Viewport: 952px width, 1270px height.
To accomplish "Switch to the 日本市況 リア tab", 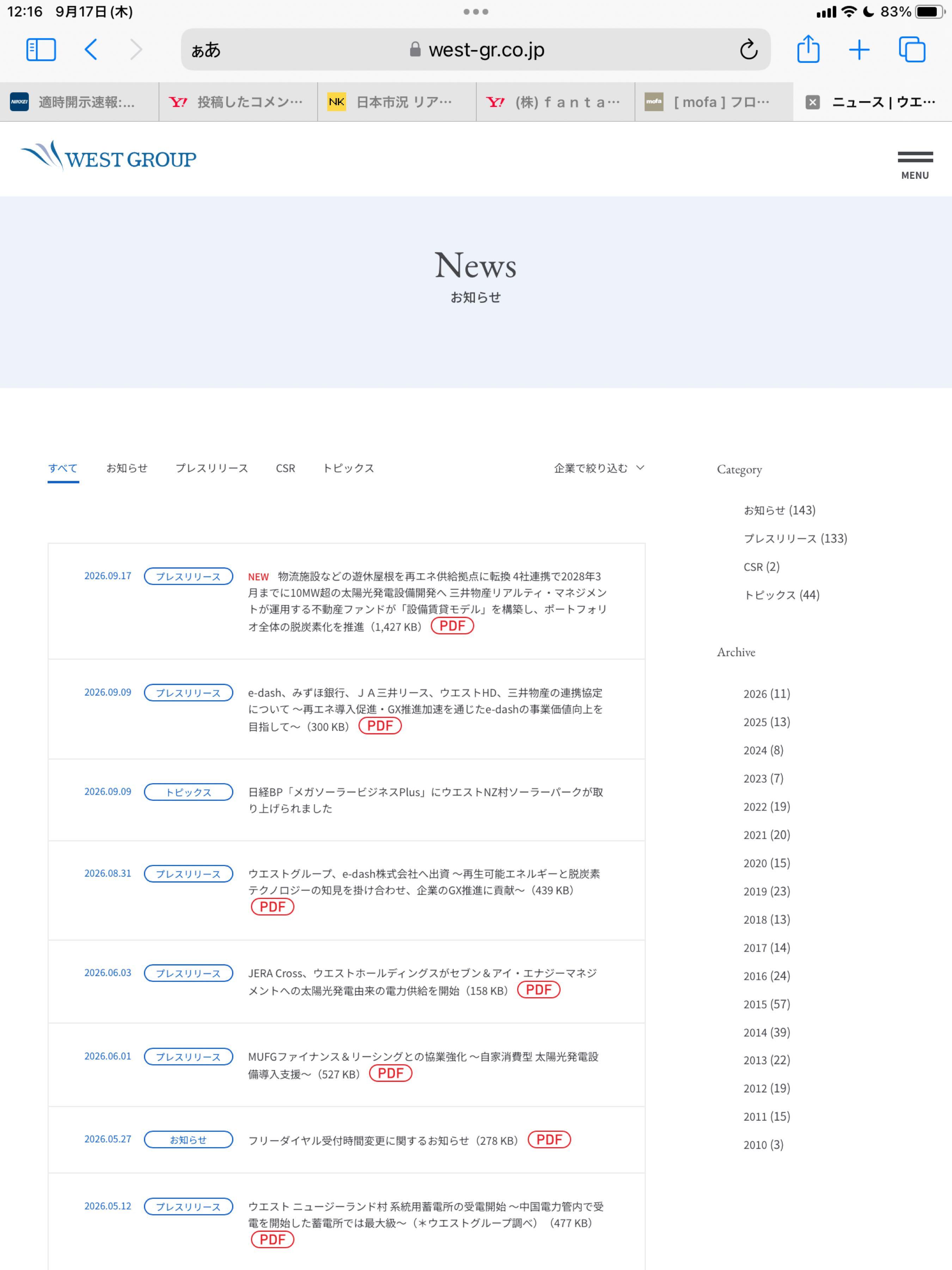I will pos(397,102).
